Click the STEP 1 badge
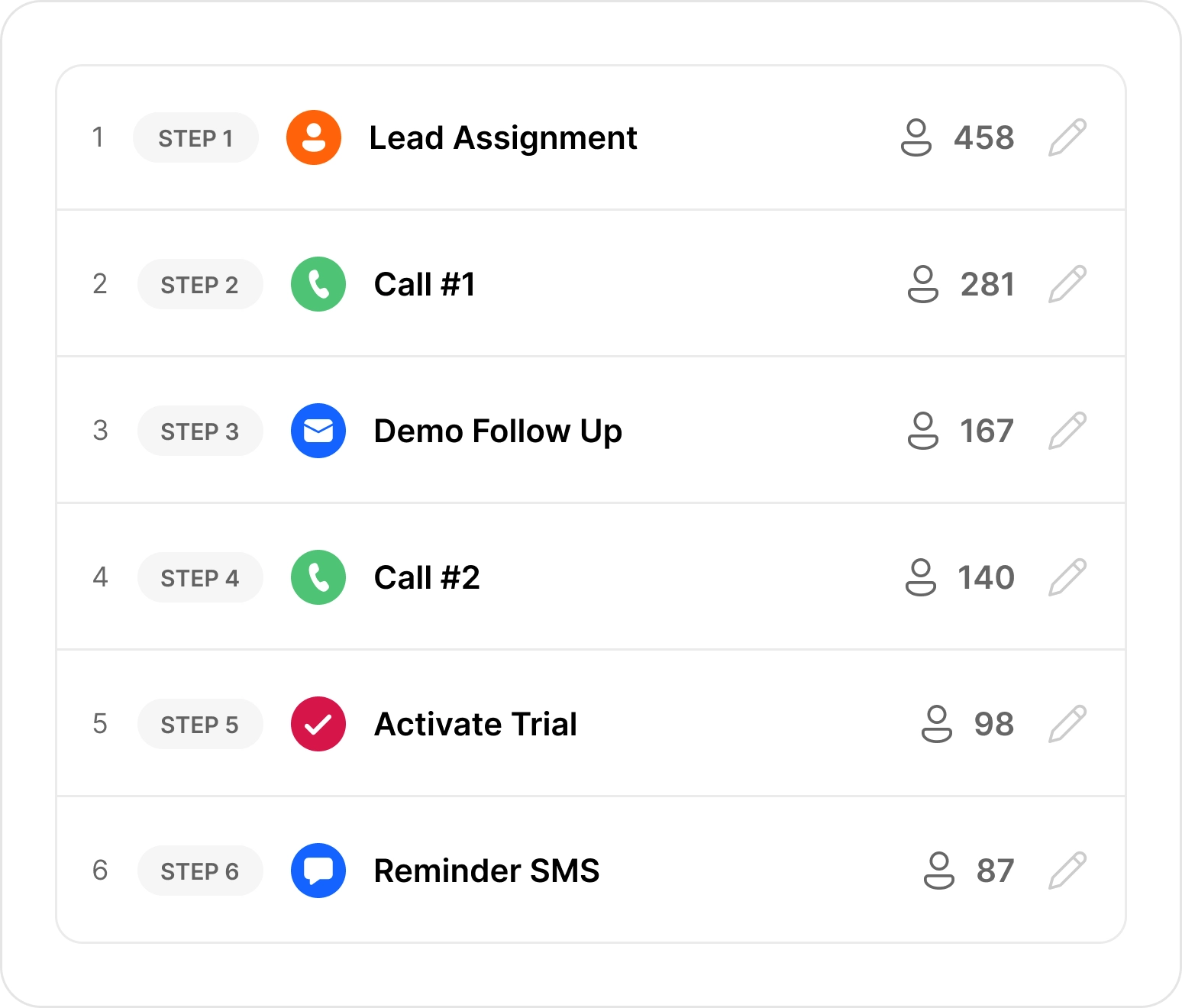 [195, 137]
